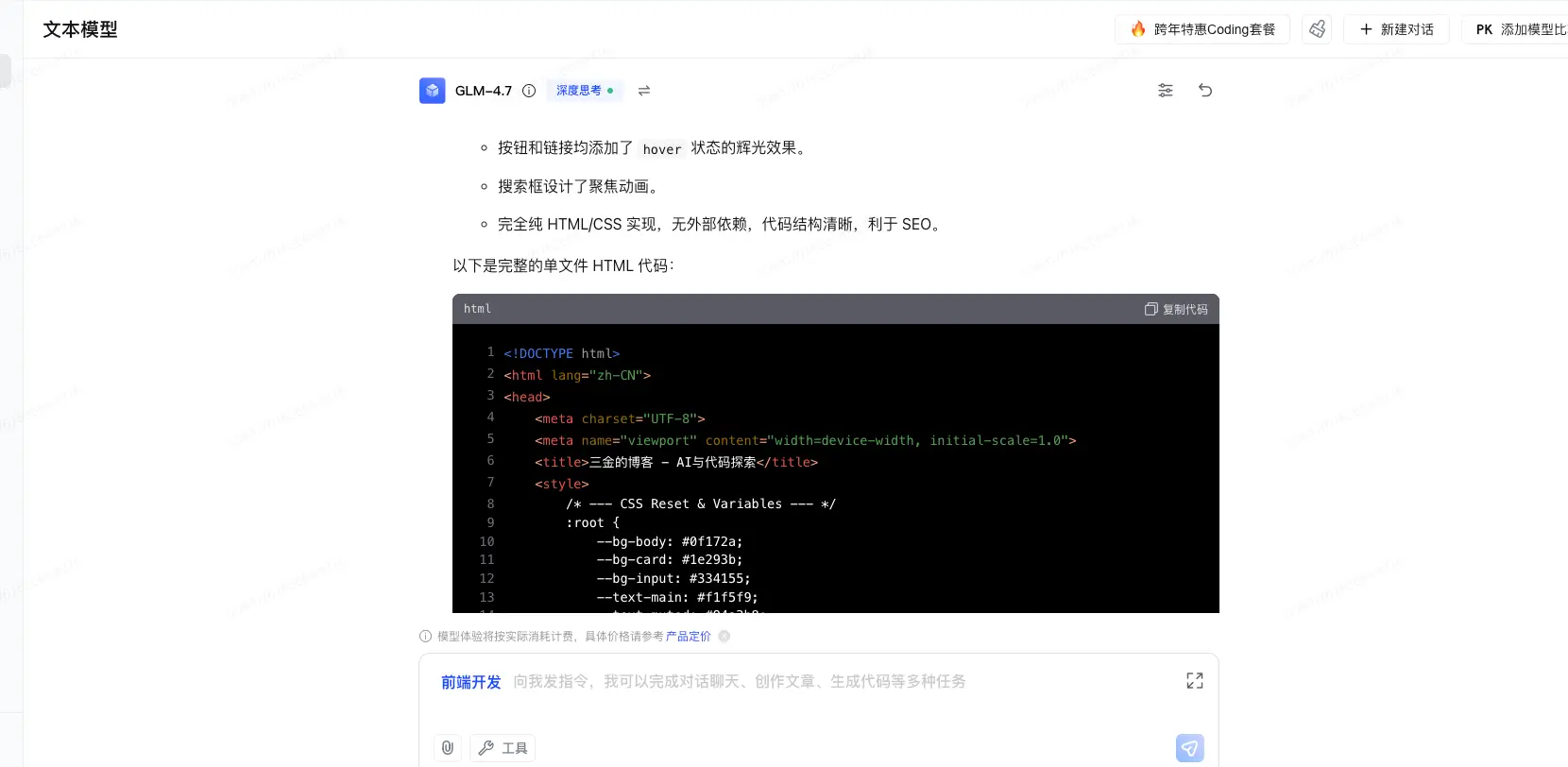Dismiss the pricing notice close icon
1568x767 pixels.
tap(724, 637)
